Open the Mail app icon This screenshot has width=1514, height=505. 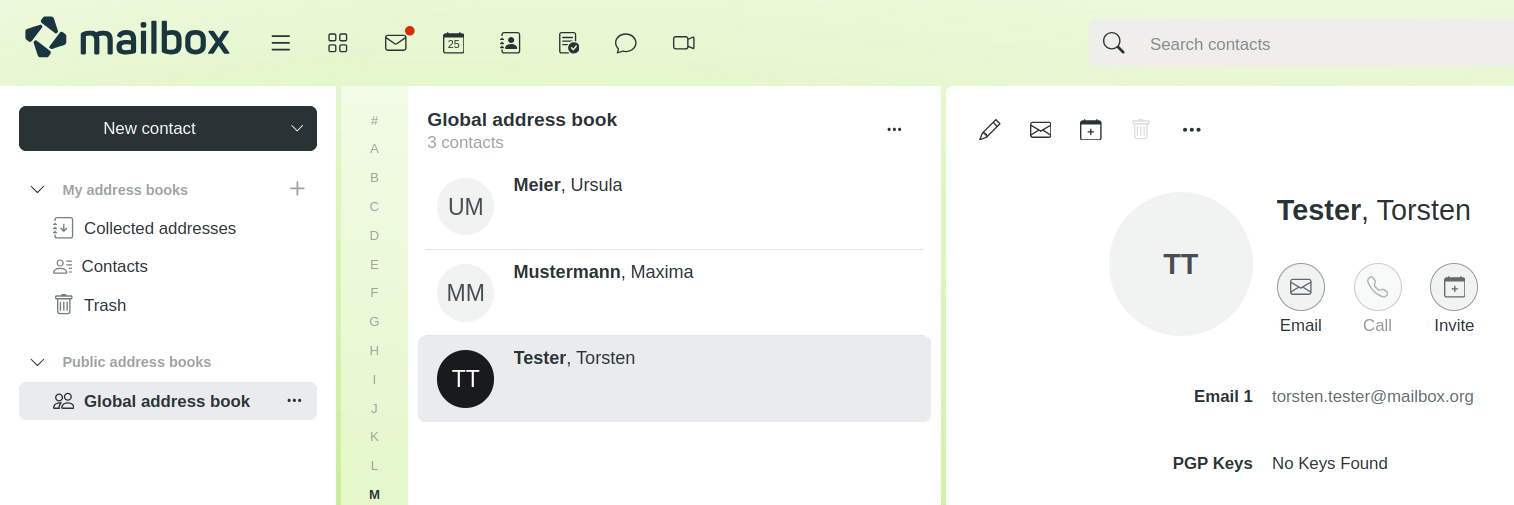tap(396, 43)
